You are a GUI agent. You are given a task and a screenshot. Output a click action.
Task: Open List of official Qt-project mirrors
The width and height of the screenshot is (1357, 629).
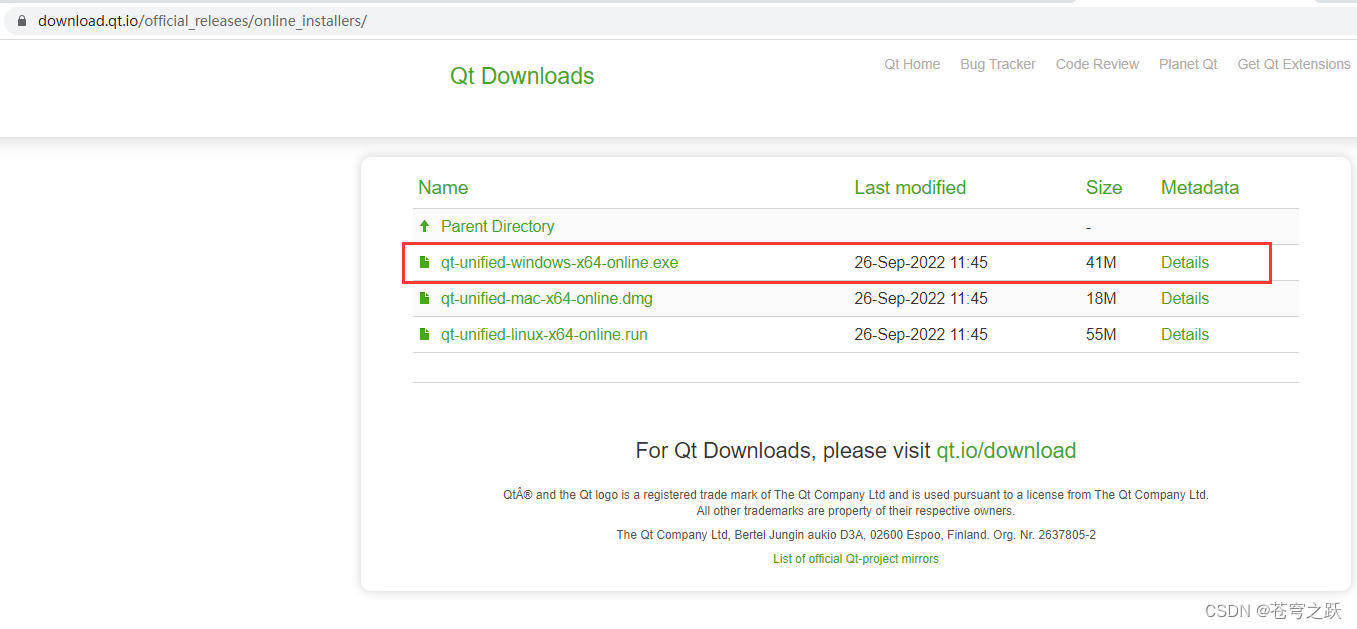tap(855, 558)
